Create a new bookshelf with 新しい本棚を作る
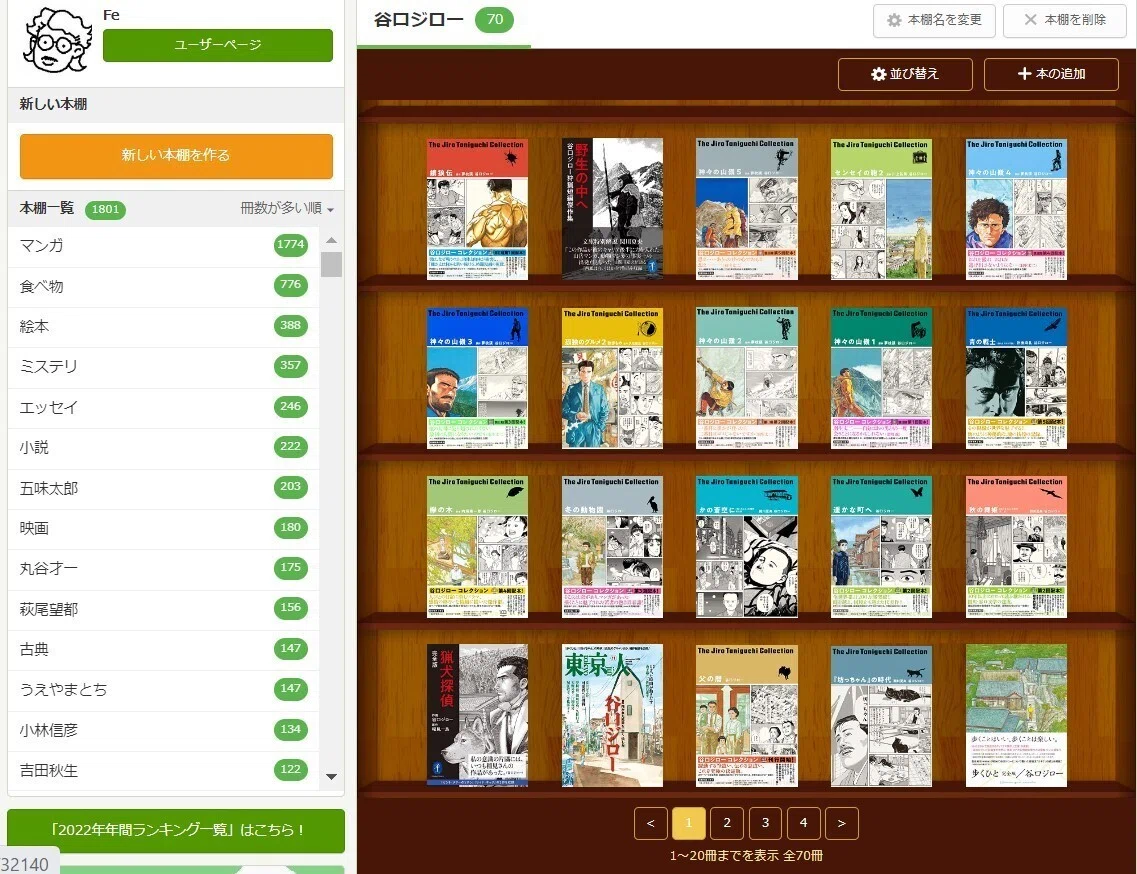 point(176,156)
